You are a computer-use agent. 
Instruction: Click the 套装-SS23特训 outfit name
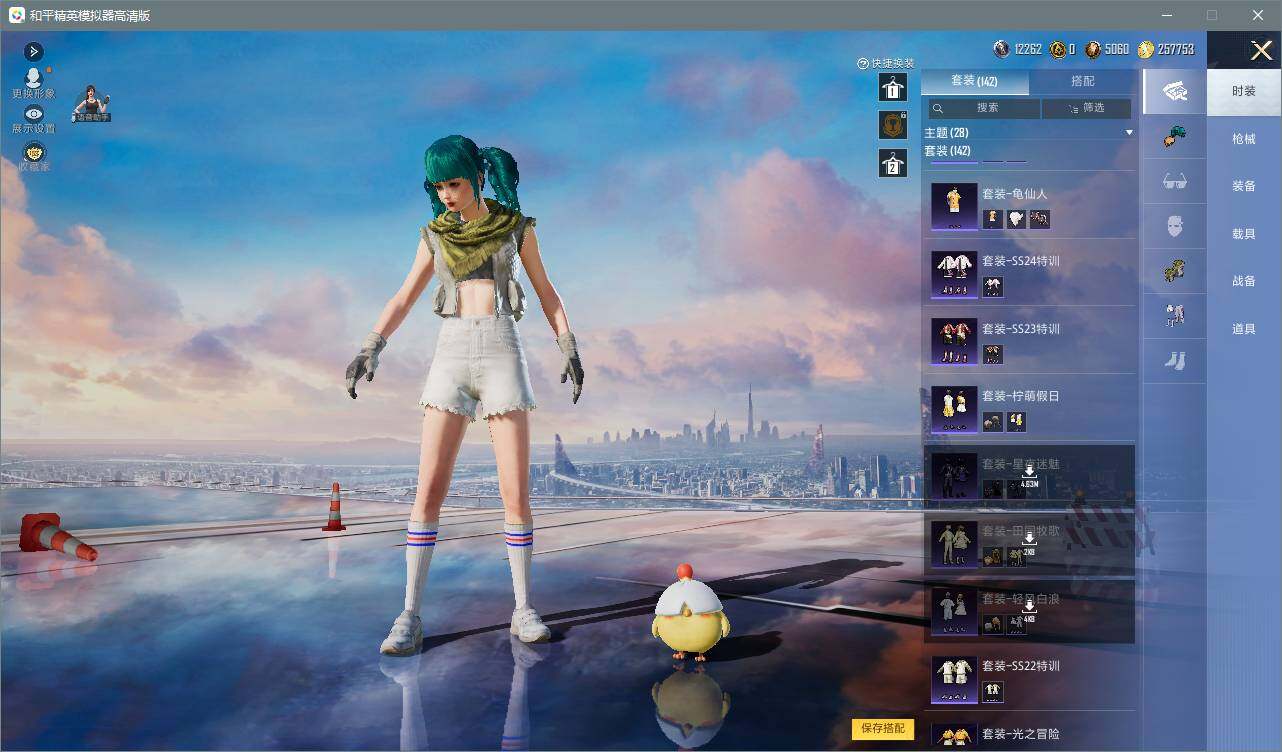tap(1020, 329)
